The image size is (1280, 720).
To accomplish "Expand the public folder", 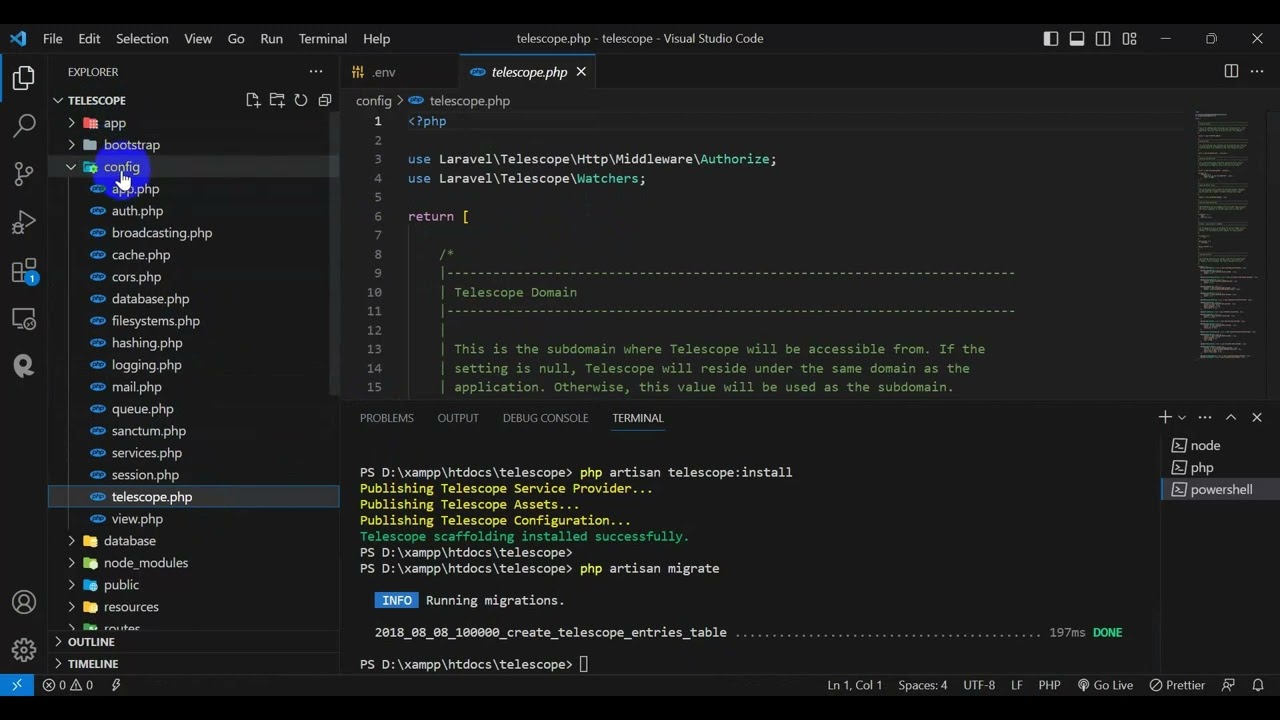I will 71,585.
